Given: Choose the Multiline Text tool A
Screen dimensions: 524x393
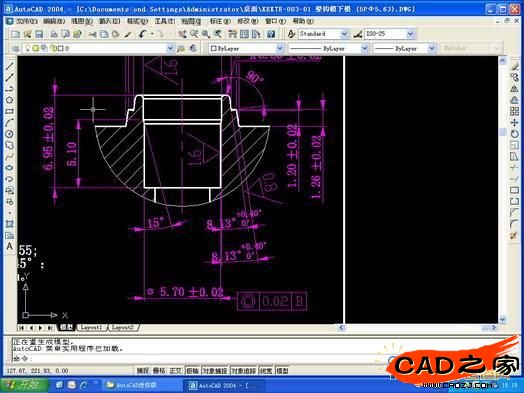Looking at the screenshot, I should (9, 246).
